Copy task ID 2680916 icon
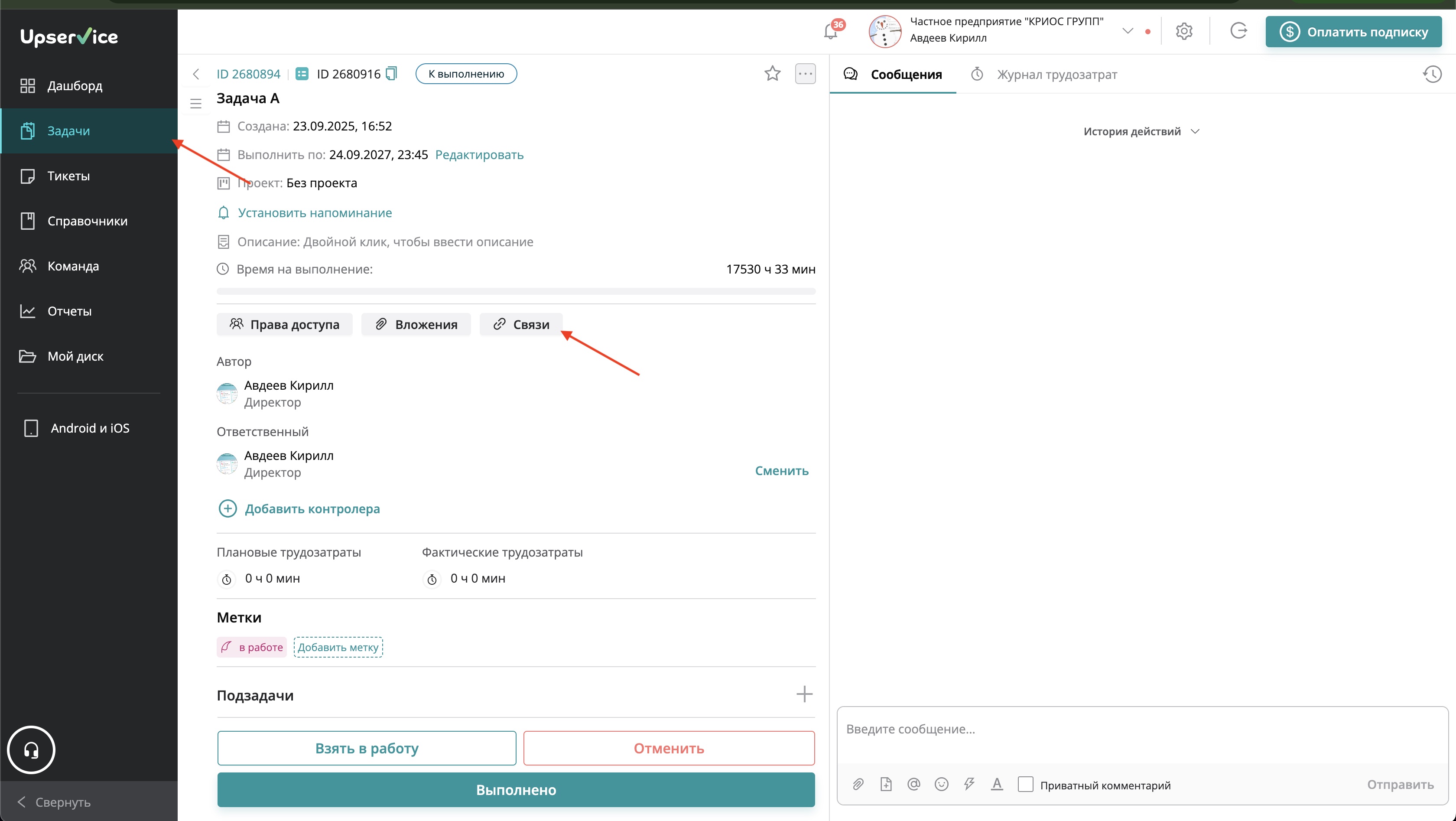The height and width of the screenshot is (821, 1456). point(391,74)
